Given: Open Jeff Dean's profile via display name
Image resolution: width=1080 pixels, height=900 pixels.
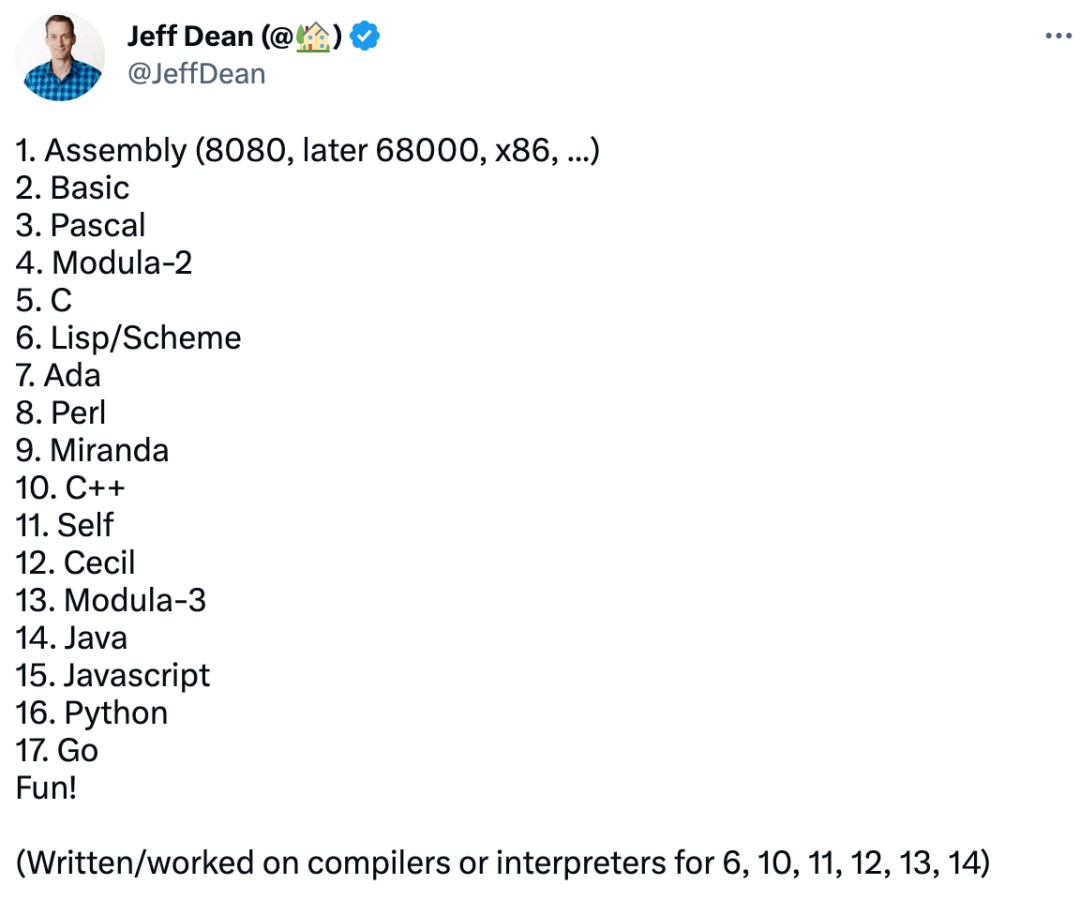Looking at the screenshot, I should pyautogui.click(x=190, y=36).
